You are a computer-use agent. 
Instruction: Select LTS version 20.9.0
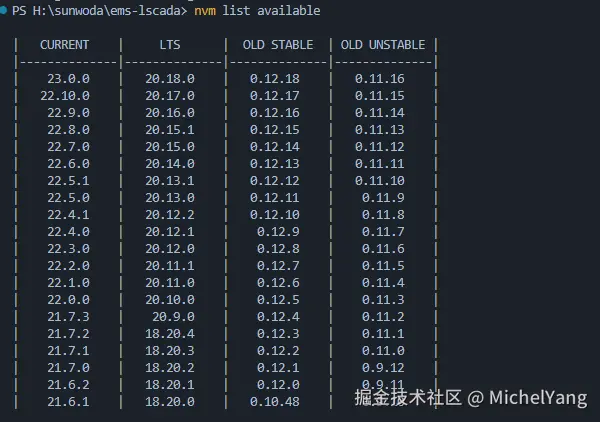170,316
